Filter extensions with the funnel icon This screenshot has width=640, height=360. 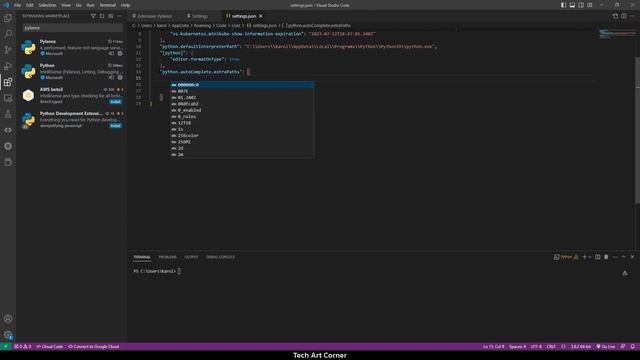[x=93, y=16]
